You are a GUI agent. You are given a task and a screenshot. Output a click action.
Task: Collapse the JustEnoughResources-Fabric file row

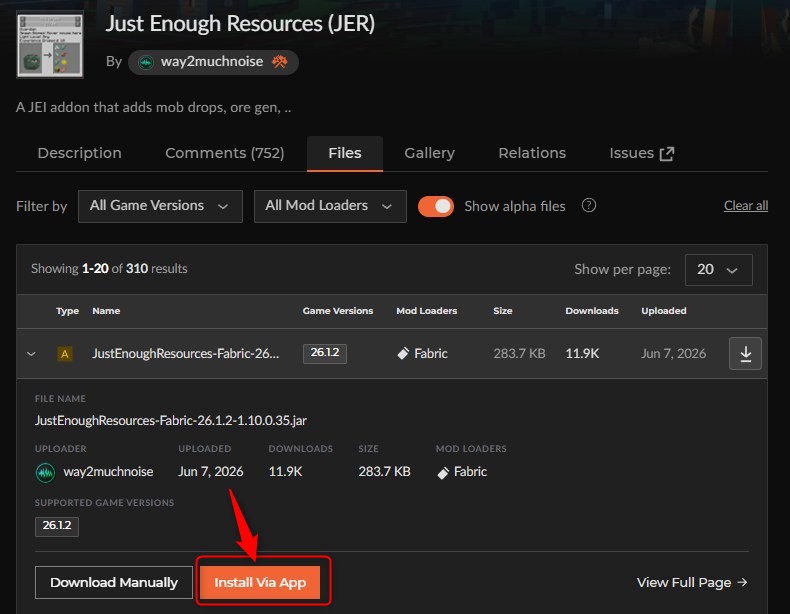point(31,354)
